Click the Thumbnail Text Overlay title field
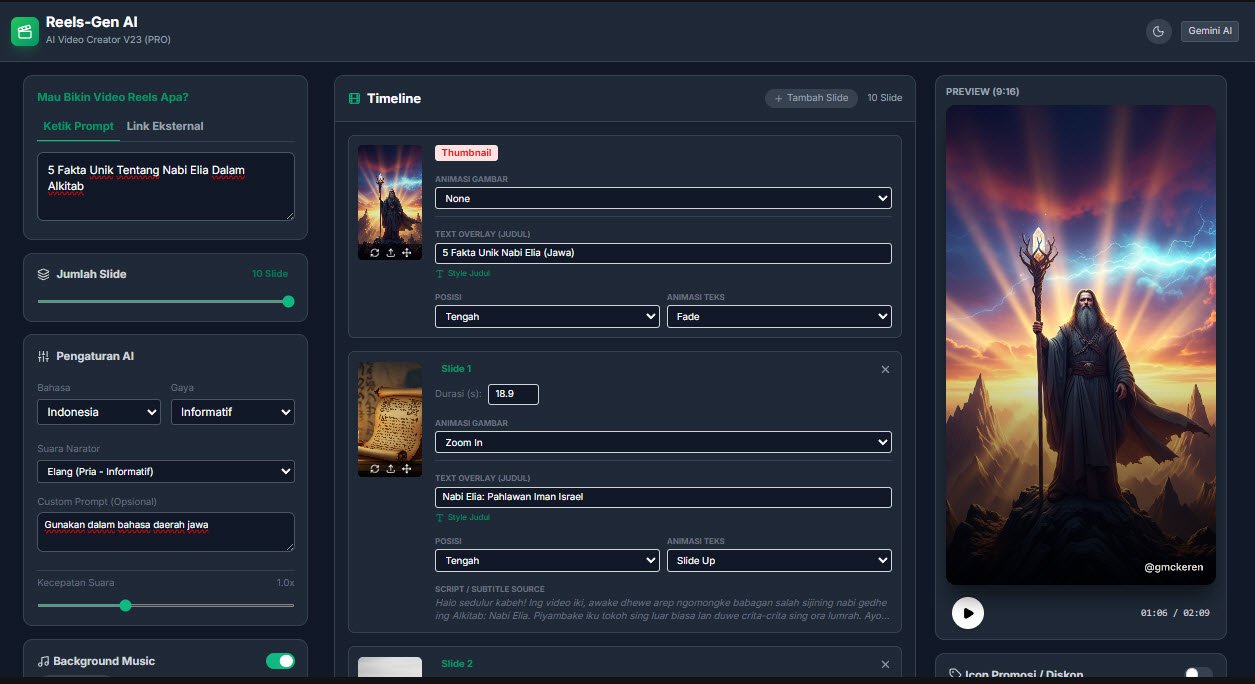 (x=663, y=253)
